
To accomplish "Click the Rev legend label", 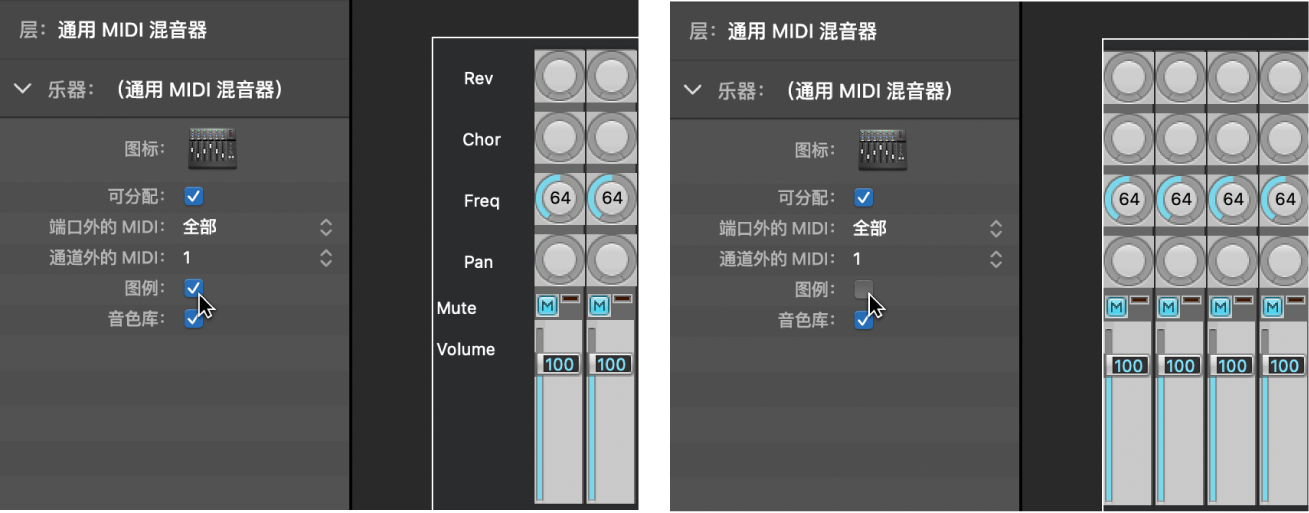I will point(479,78).
